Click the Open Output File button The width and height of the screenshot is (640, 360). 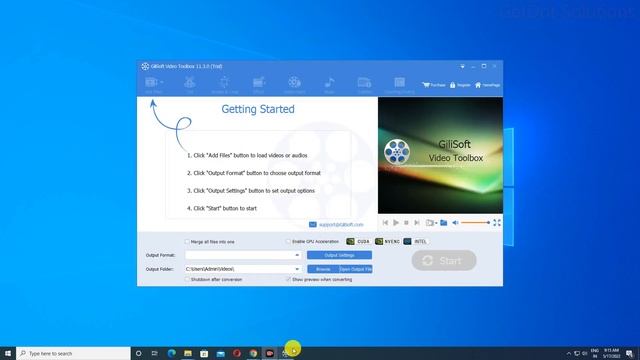tap(356, 269)
